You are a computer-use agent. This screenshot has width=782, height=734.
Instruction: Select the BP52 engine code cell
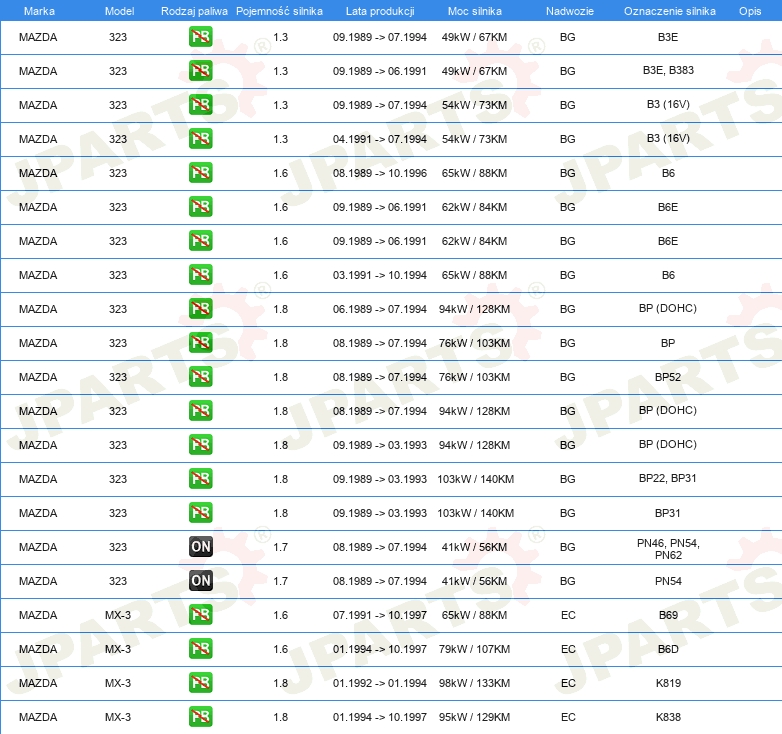coord(668,377)
